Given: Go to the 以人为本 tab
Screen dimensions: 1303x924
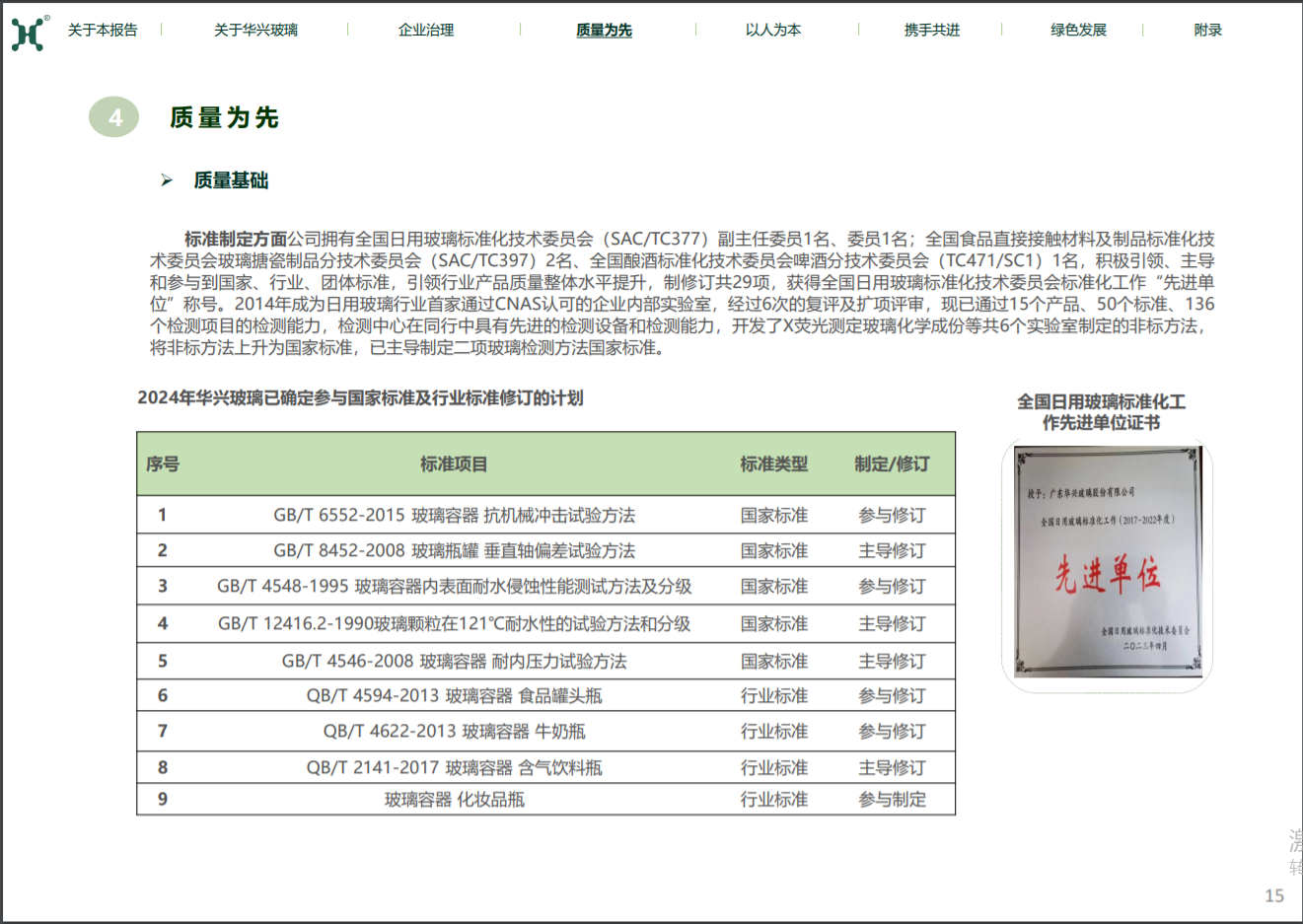Looking at the screenshot, I should pos(773,31).
